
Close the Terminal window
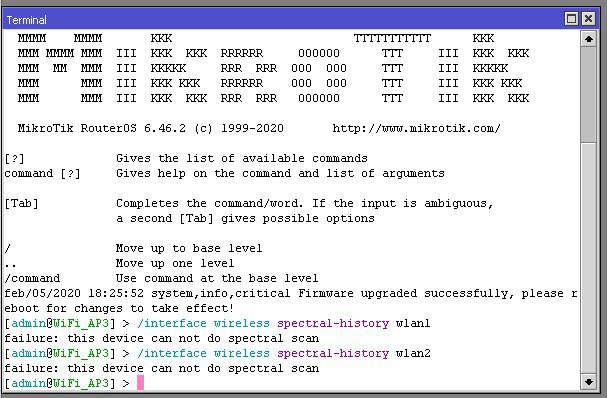click(x=588, y=19)
